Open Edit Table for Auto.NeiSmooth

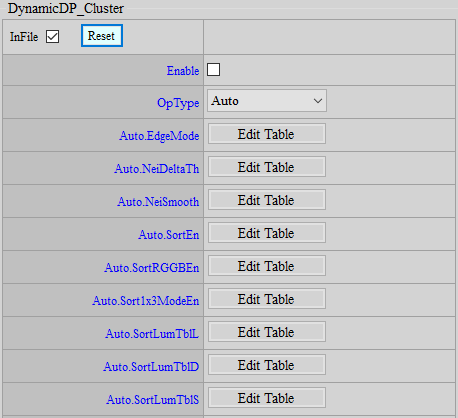coord(267,200)
